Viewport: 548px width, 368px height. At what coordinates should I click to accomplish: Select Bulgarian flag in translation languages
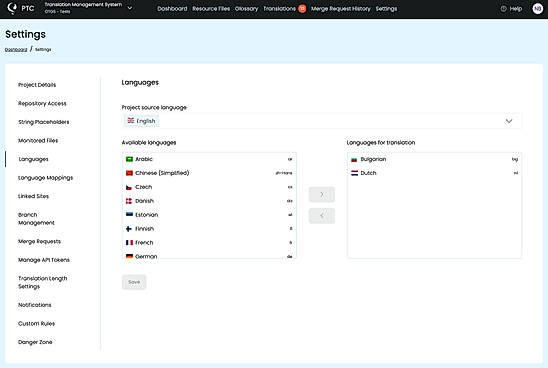click(354, 159)
